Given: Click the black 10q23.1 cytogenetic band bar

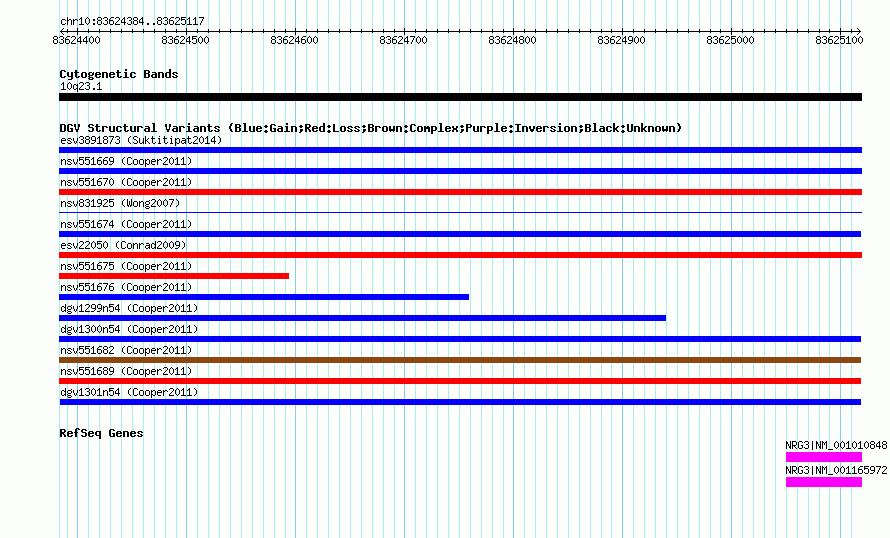Looking at the screenshot, I should [460, 97].
